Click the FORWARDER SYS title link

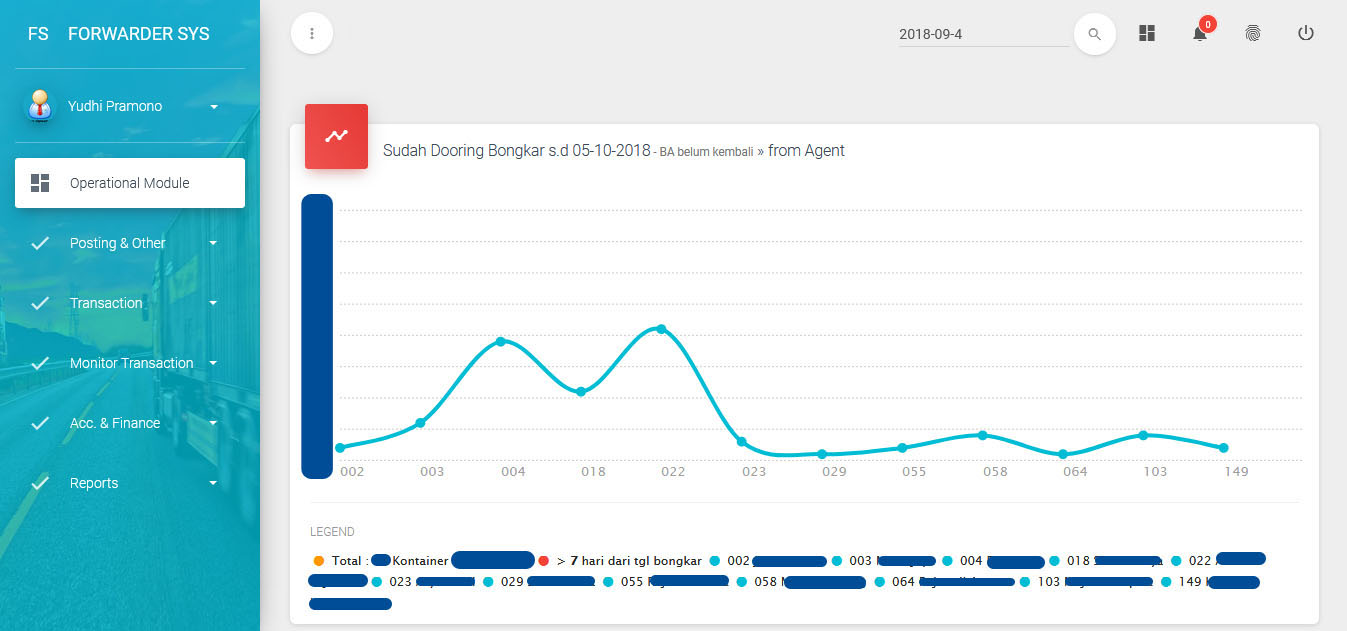pyautogui.click(x=138, y=34)
